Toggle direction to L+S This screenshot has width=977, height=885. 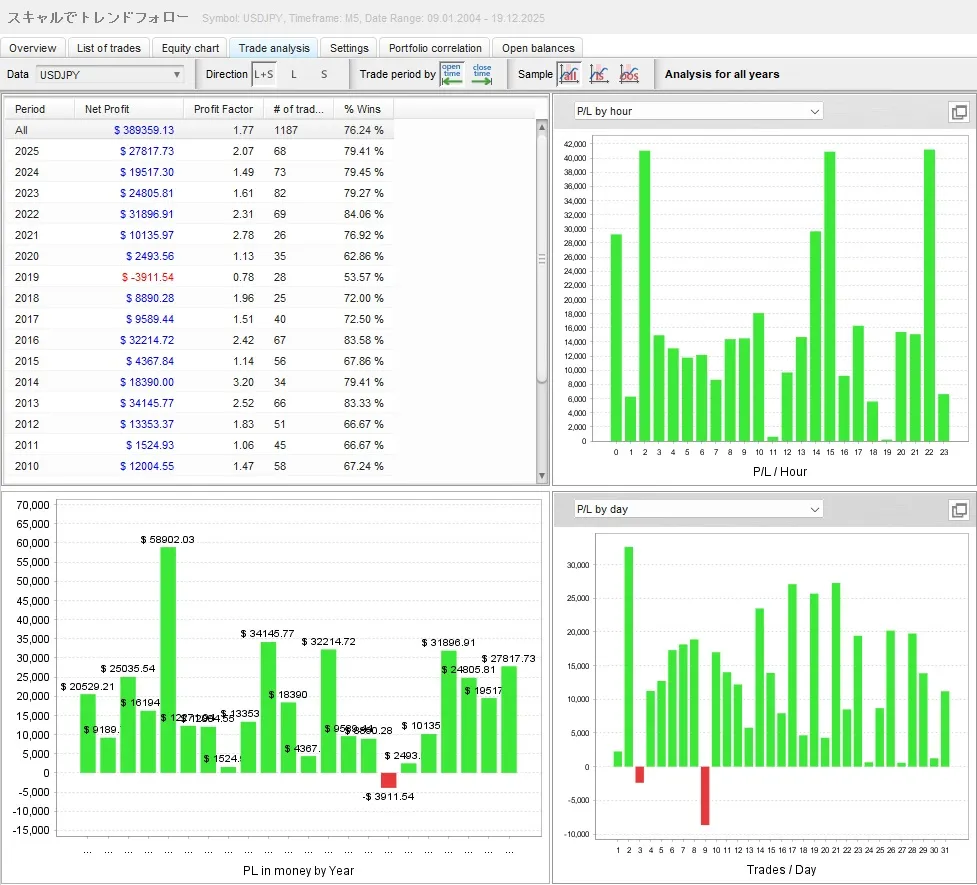coord(263,74)
